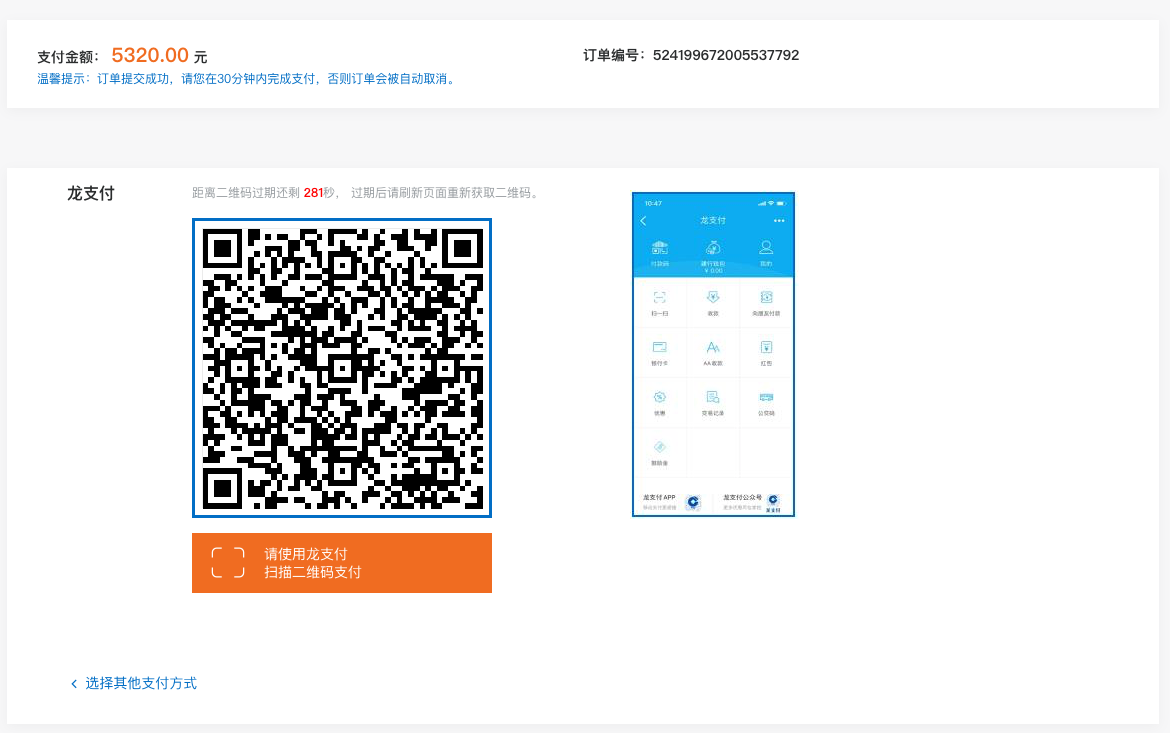Click the 选择其他支付方式 link

coord(140,683)
